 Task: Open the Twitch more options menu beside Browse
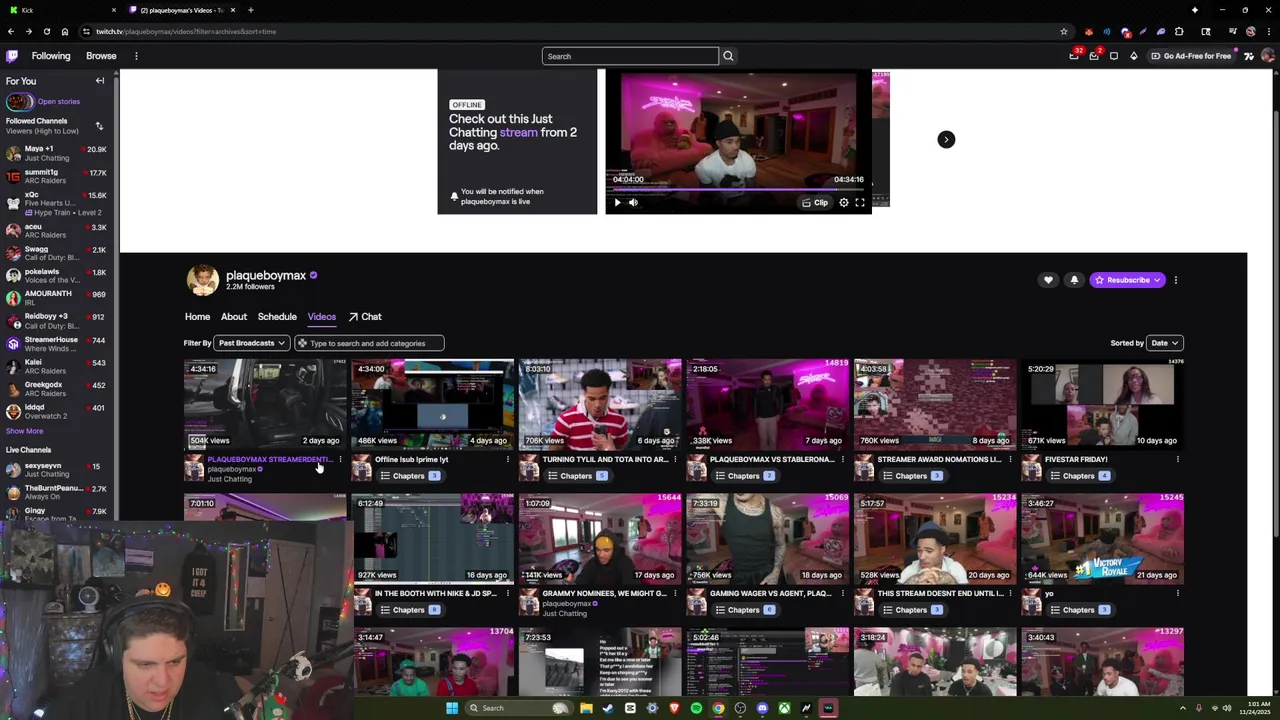(x=136, y=56)
